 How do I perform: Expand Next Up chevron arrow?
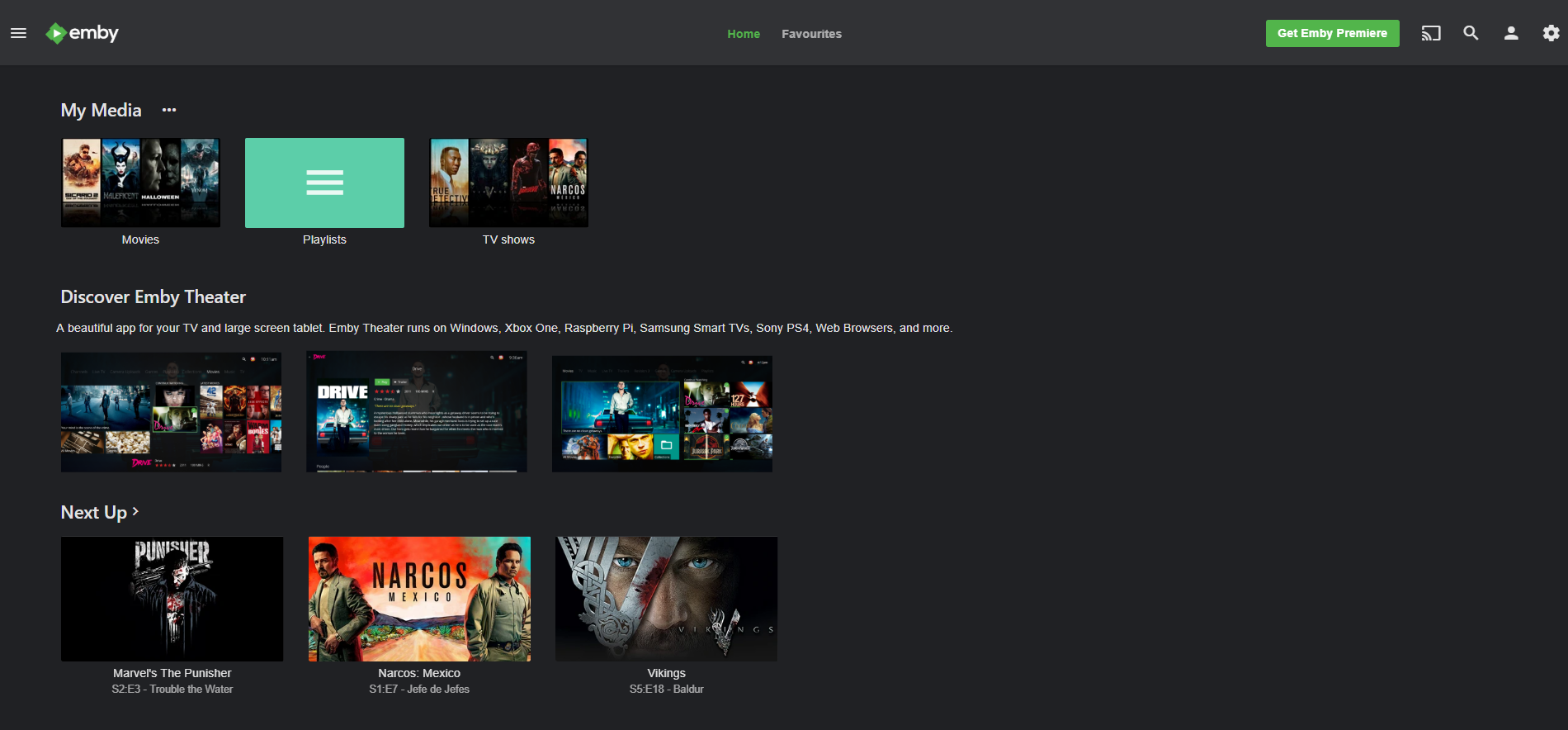135,512
